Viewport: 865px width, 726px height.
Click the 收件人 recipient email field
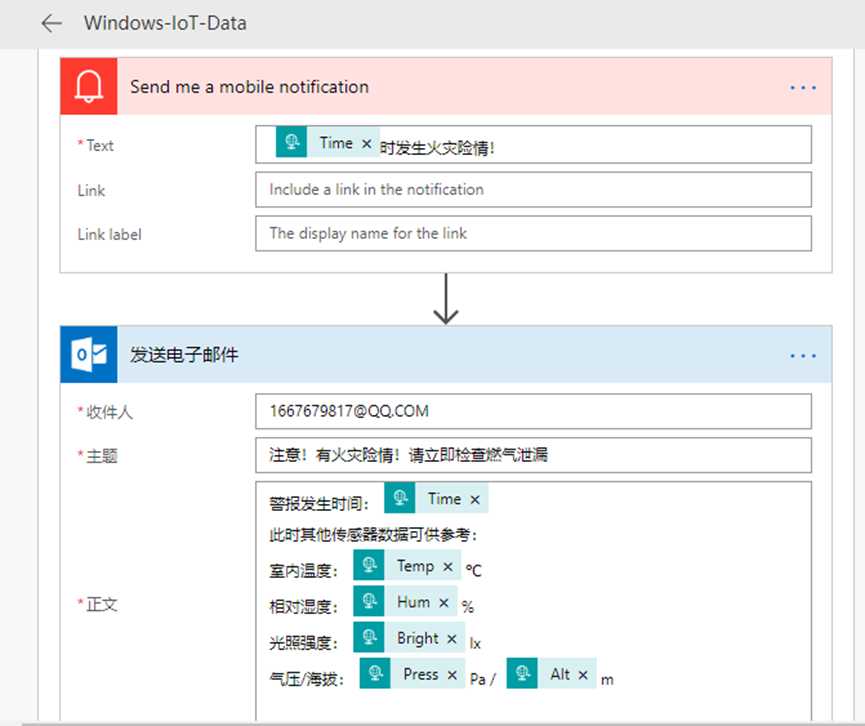[533, 411]
